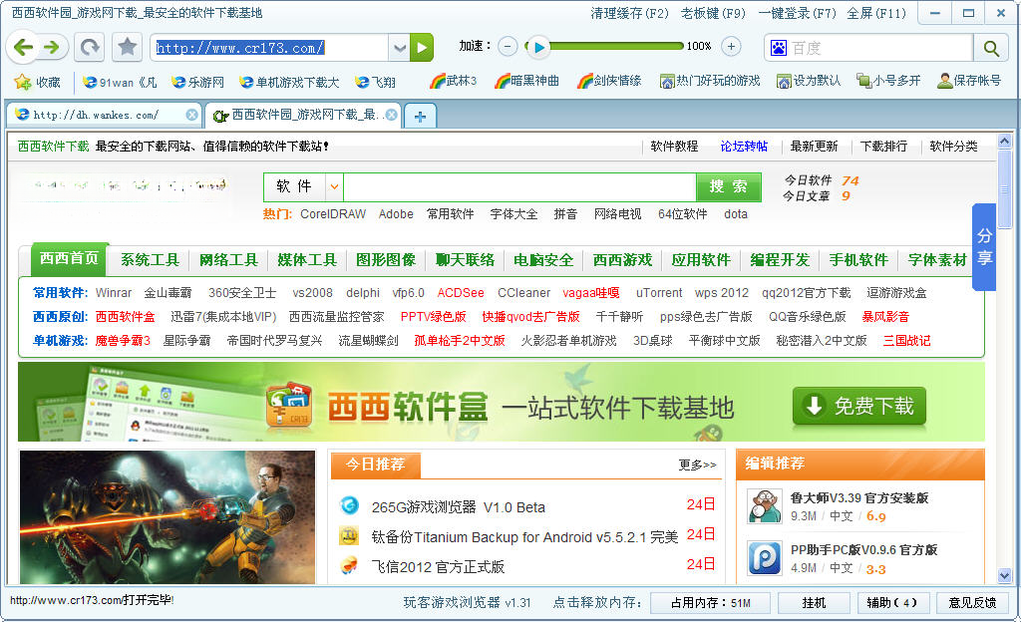Click the Baidu paw search engine icon
The image size is (1021, 622).
point(779,48)
